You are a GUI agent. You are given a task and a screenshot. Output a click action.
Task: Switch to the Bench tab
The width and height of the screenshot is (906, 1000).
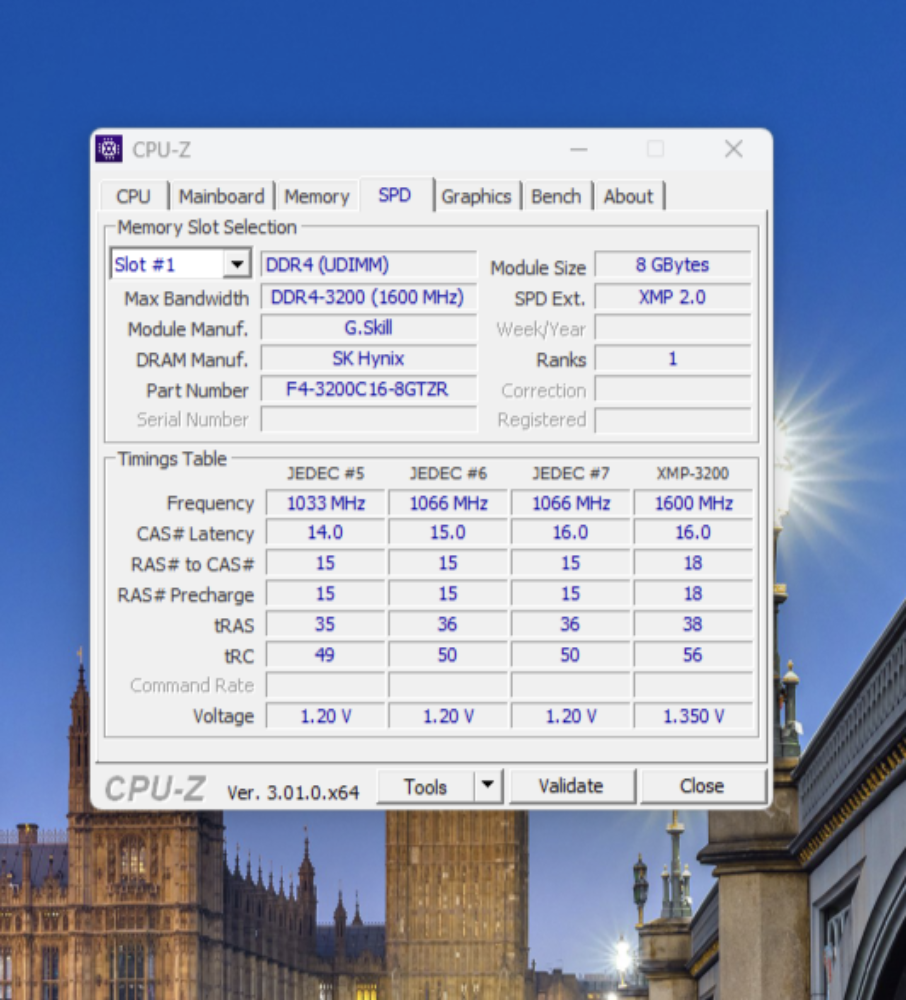tap(556, 196)
